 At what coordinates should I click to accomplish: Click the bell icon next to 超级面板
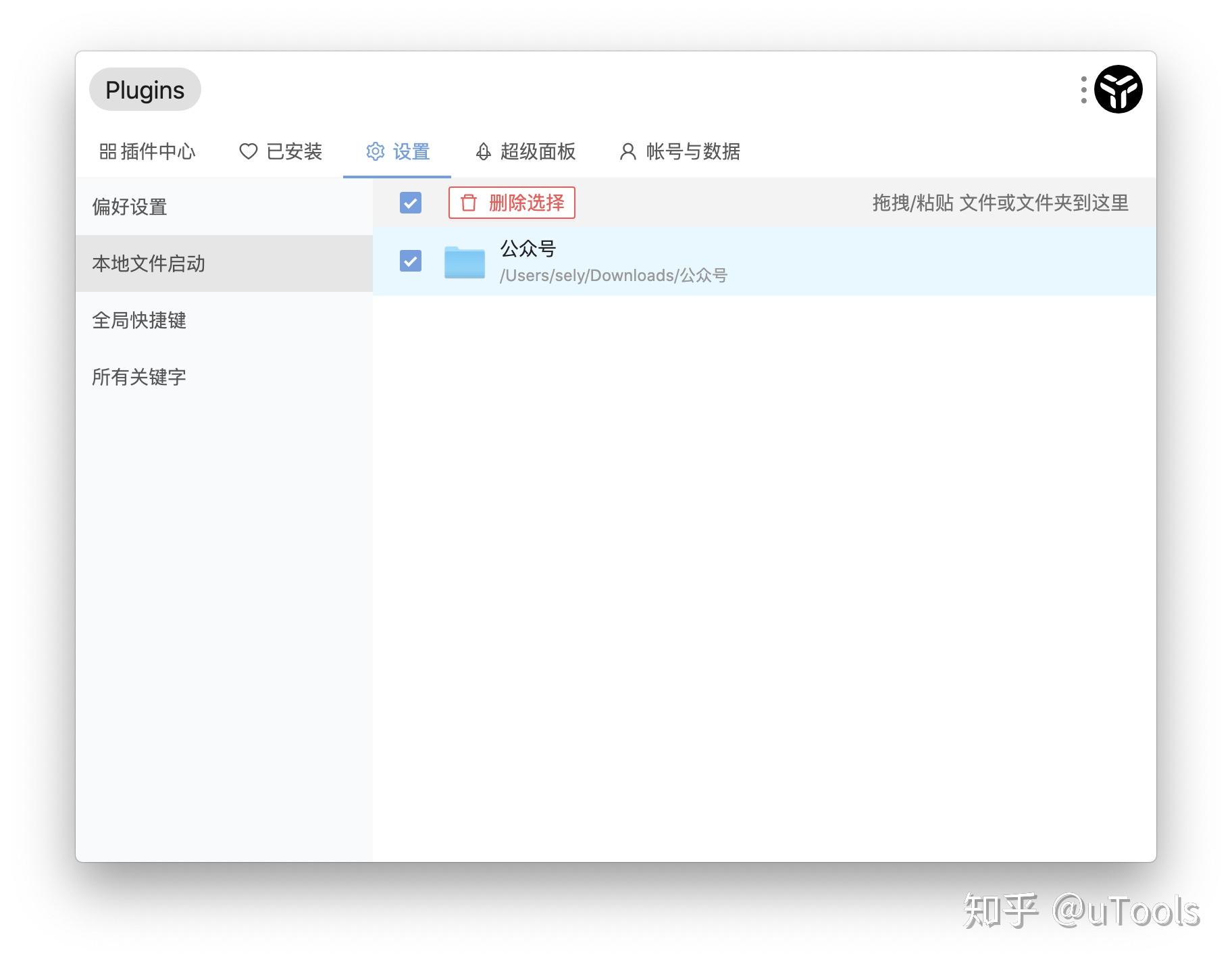482,152
